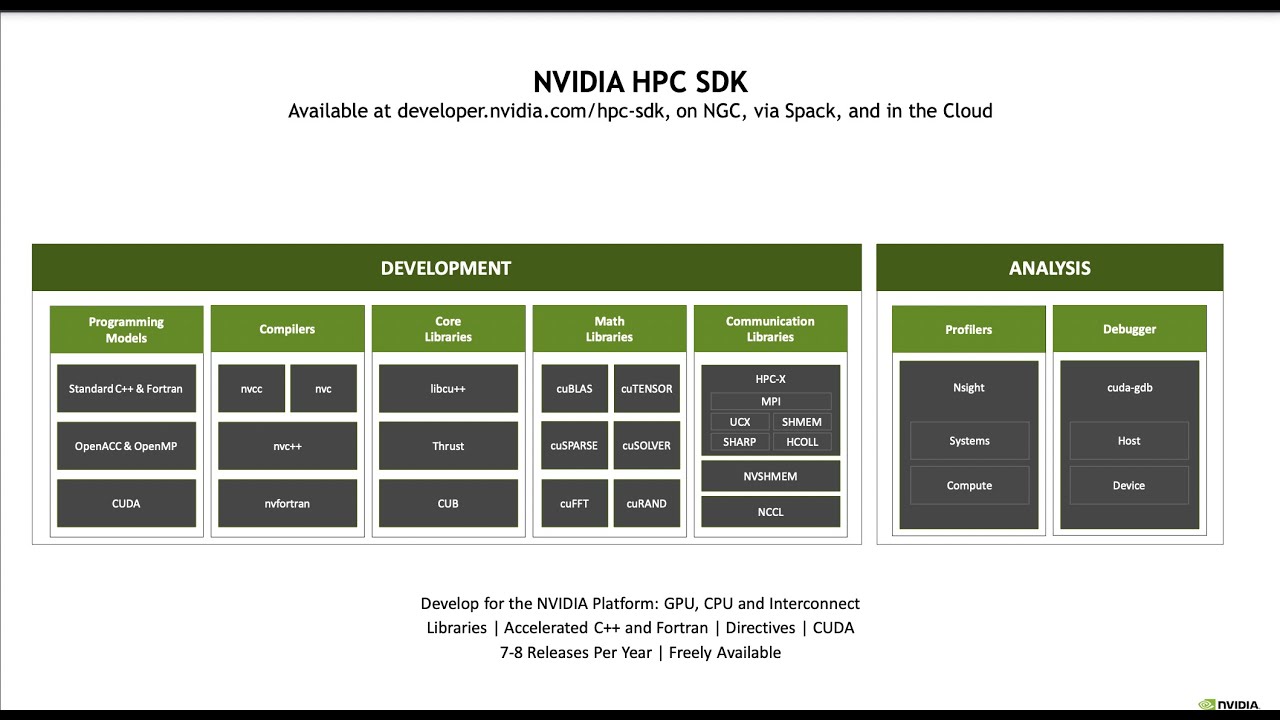Click the nvc compiler box

click(323, 388)
